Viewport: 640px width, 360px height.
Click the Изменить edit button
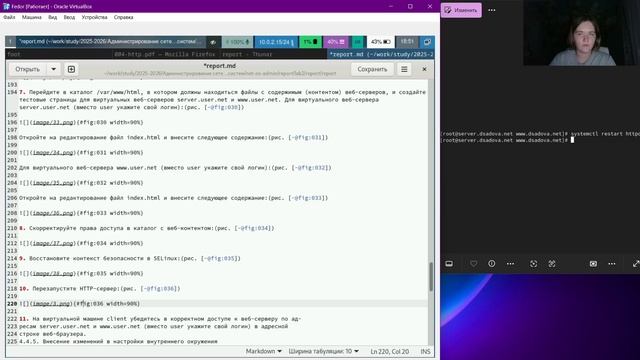[x=461, y=10]
